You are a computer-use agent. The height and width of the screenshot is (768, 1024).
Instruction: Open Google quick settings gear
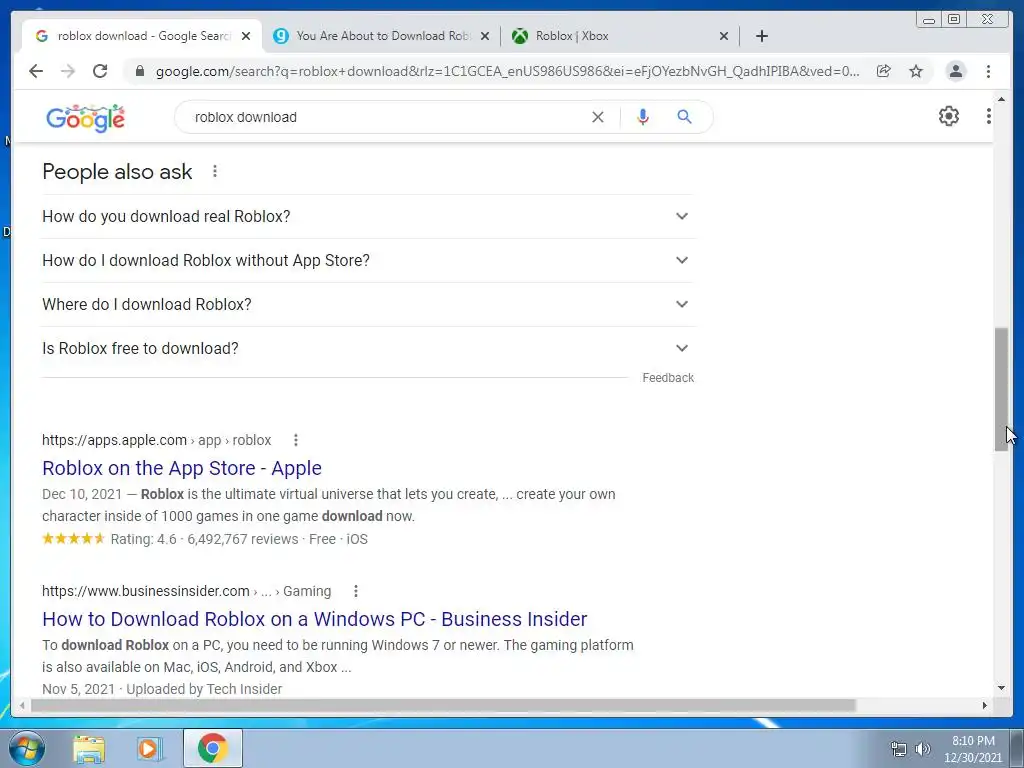[948, 116]
